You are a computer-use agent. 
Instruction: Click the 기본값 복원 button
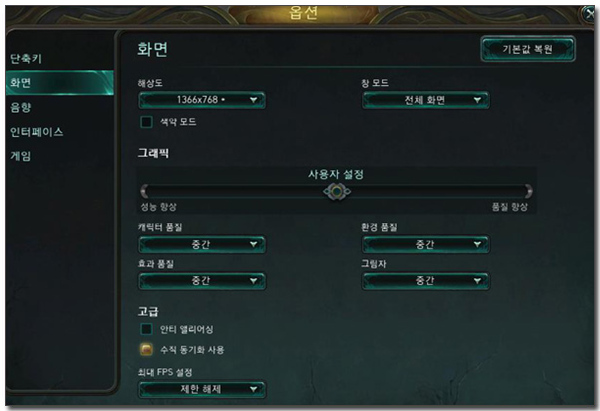528,49
